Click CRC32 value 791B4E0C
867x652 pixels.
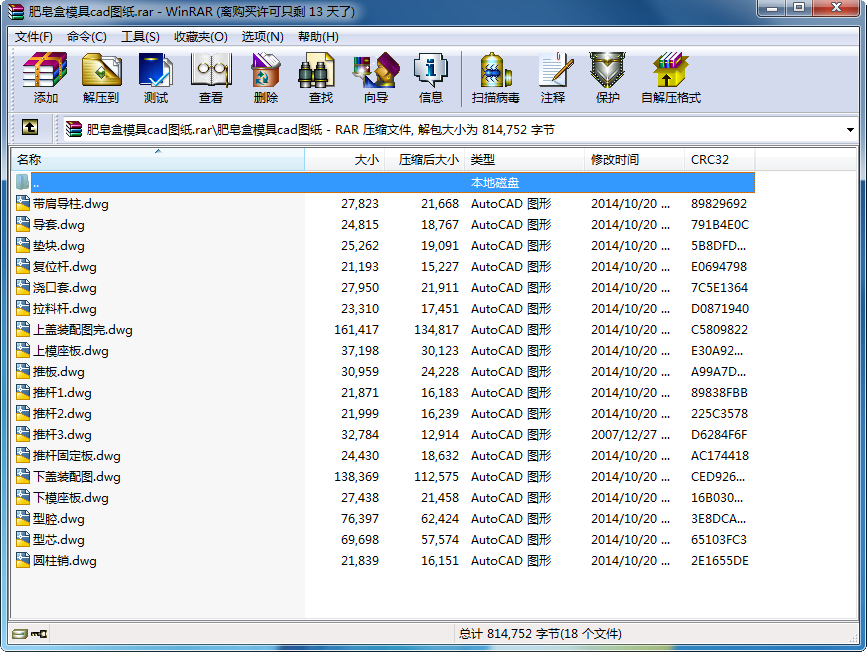[x=720, y=225]
